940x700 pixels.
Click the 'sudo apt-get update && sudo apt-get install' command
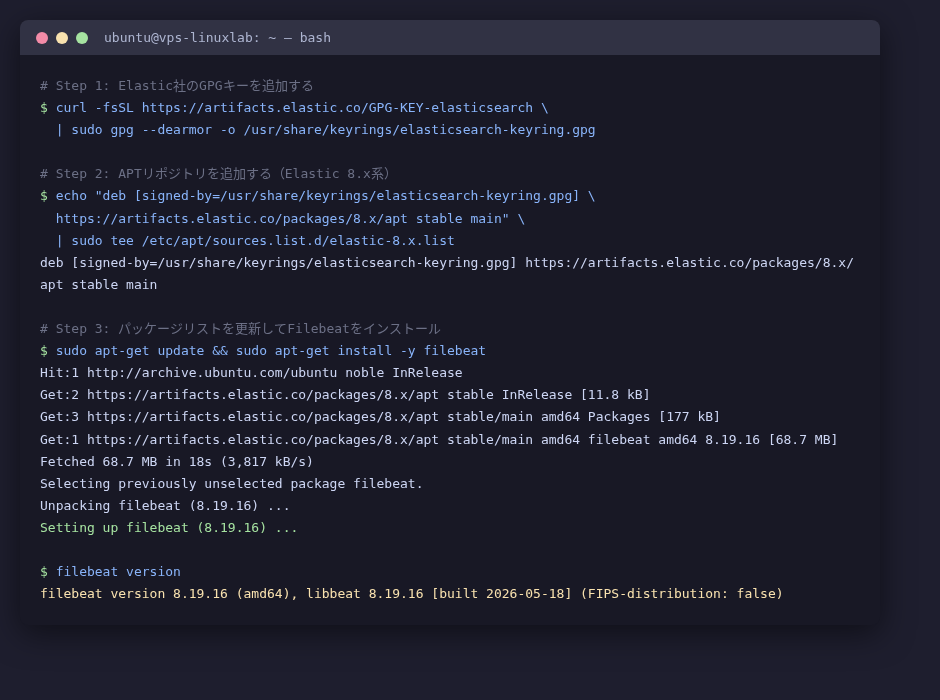click(263, 351)
